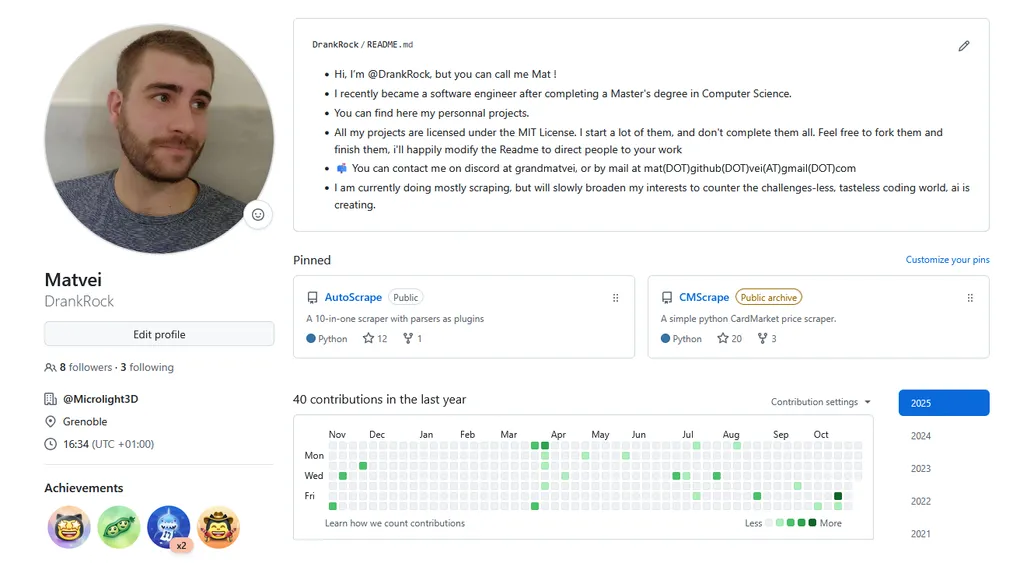Select the 2025 contributions year
Screen dimensions: 1020x563
(x=943, y=403)
